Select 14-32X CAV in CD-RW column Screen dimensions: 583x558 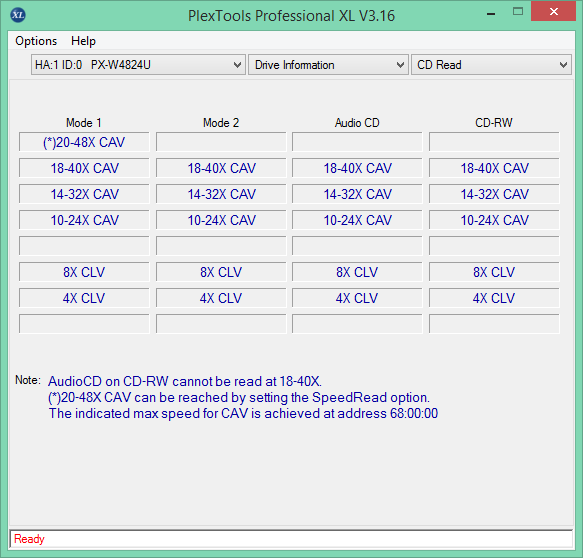click(x=494, y=194)
